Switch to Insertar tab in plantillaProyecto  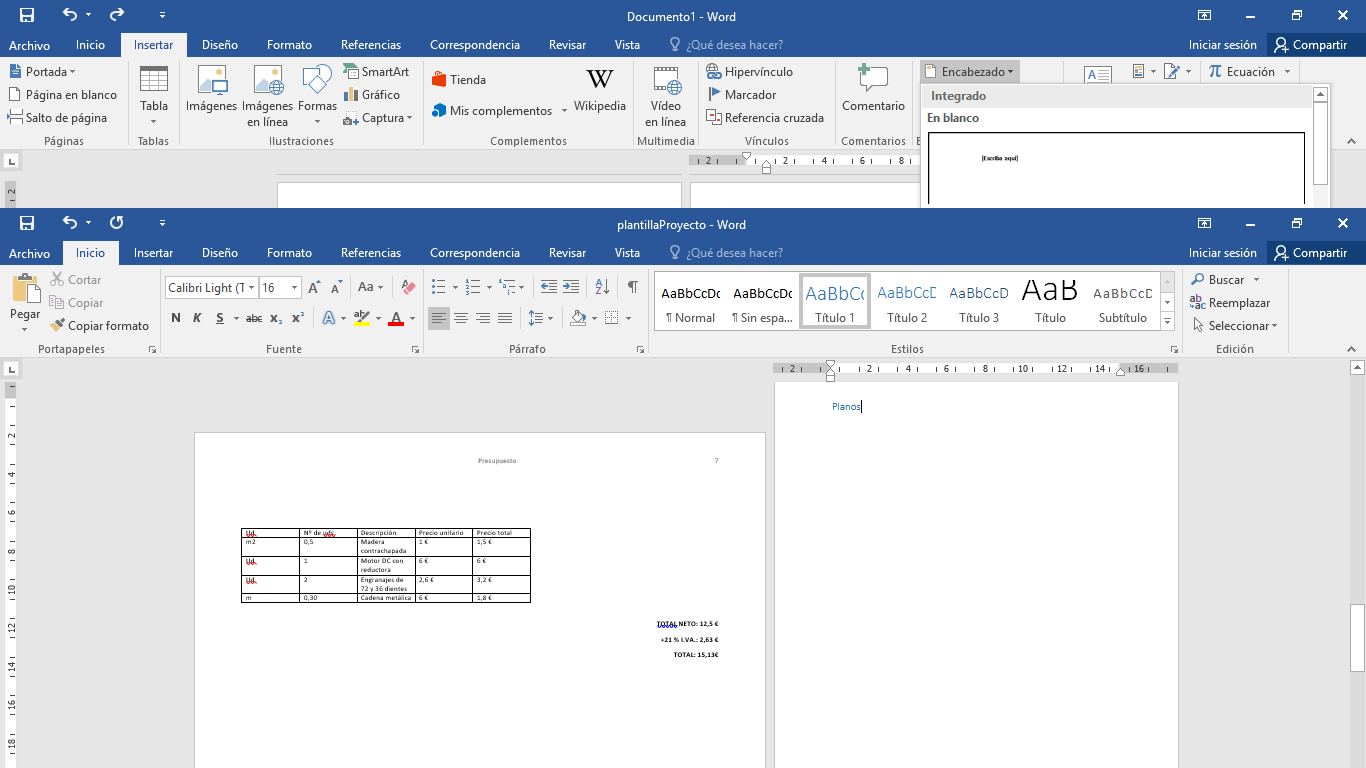coord(154,253)
